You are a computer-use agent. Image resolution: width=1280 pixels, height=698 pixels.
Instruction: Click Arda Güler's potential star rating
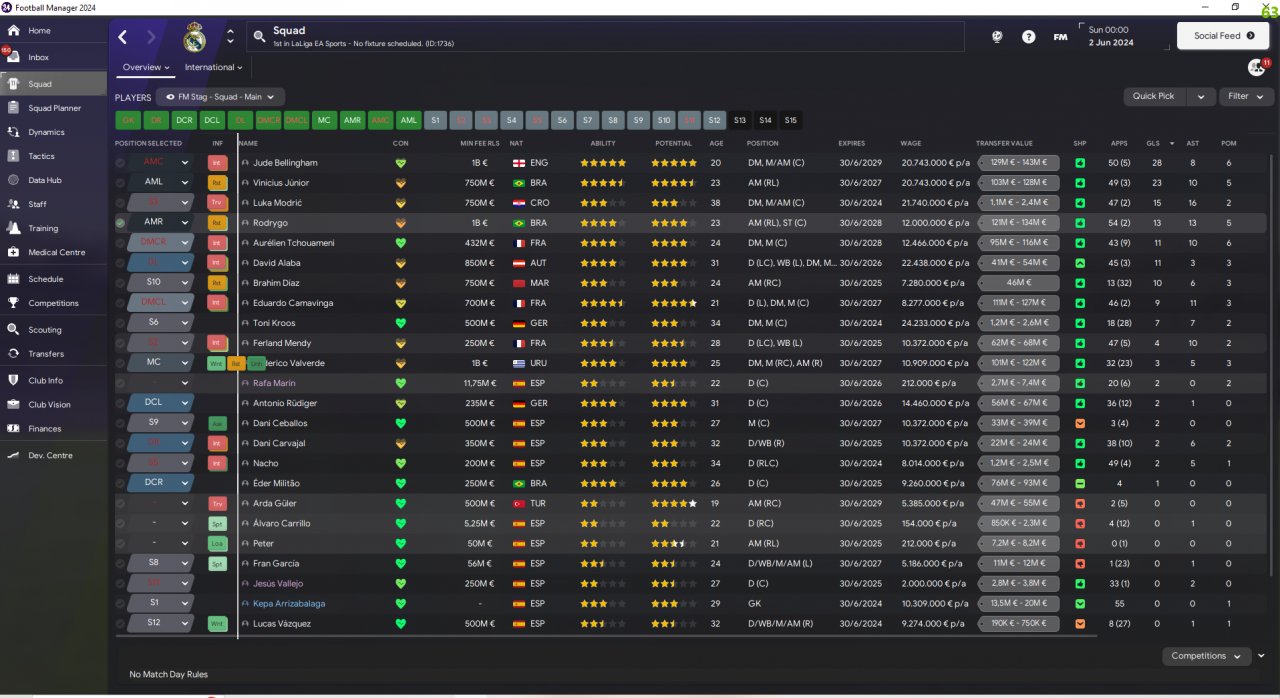(673, 503)
